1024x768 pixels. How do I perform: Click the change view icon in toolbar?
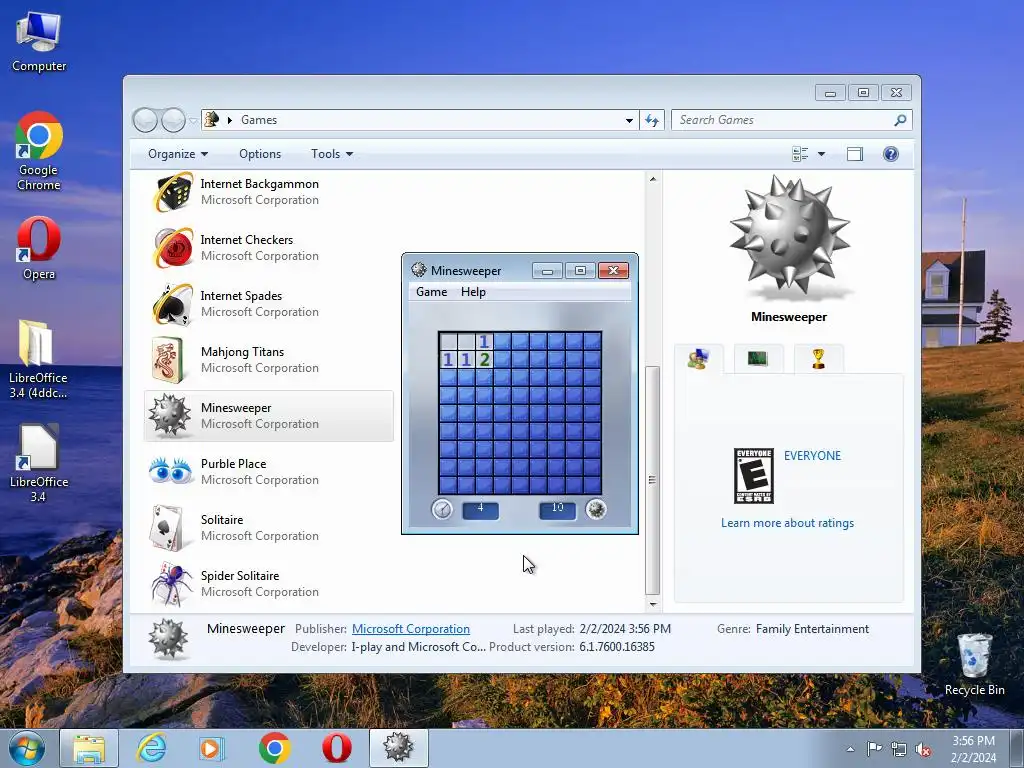[800, 154]
